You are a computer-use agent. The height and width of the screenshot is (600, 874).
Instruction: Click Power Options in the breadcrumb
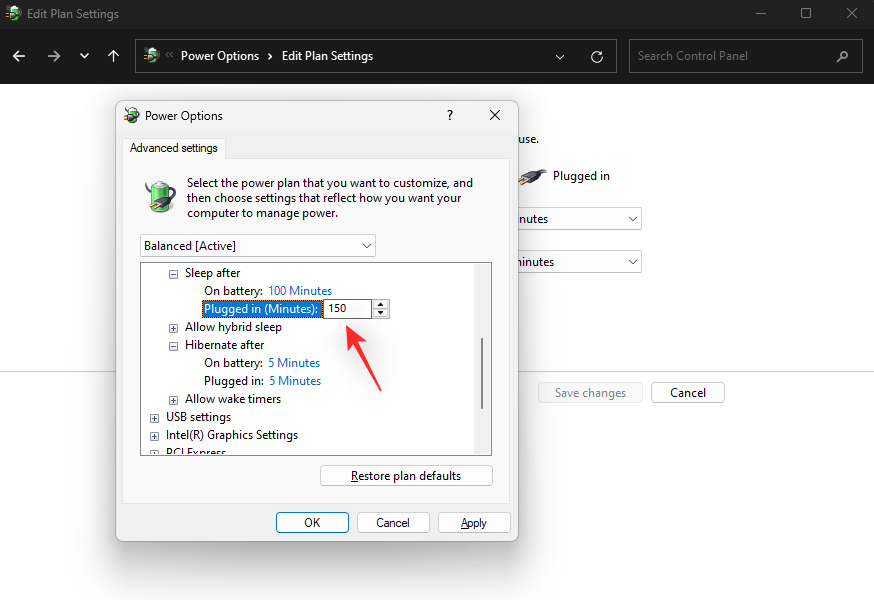tap(220, 56)
